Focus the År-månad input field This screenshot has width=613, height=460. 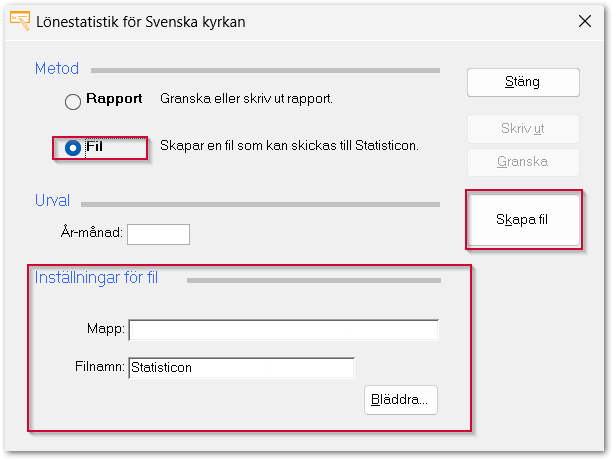[158, 234]
